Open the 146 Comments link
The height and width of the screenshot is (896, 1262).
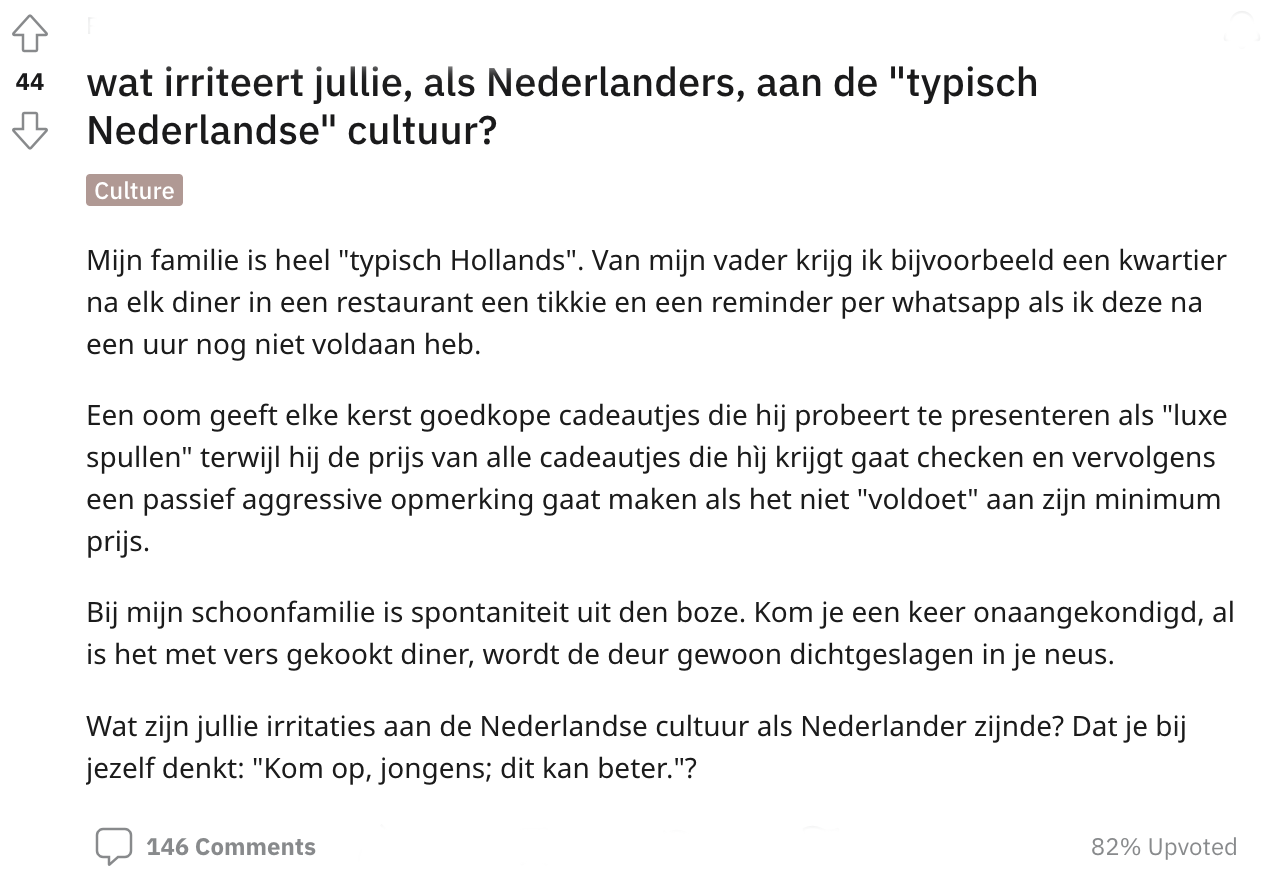(230, 847)
